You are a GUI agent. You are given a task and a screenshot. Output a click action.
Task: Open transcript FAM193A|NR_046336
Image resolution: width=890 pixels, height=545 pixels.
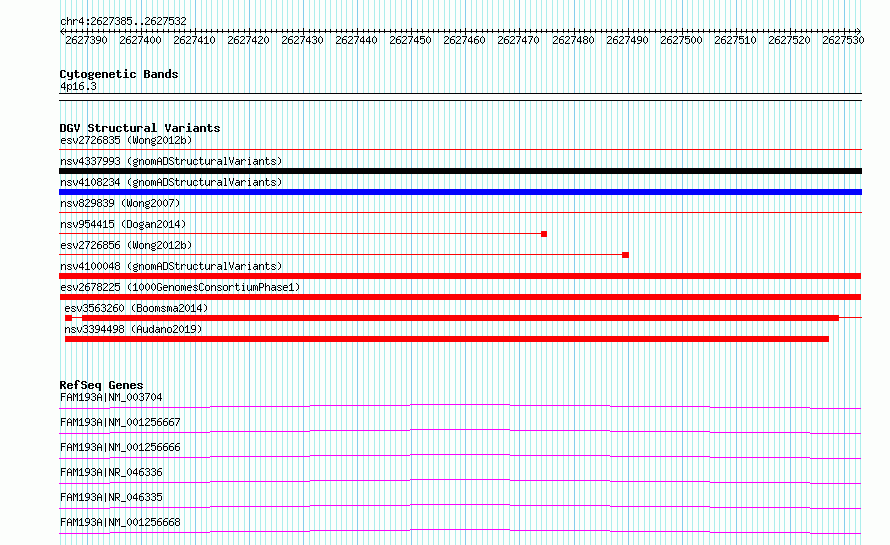click(x=111, y=472)
